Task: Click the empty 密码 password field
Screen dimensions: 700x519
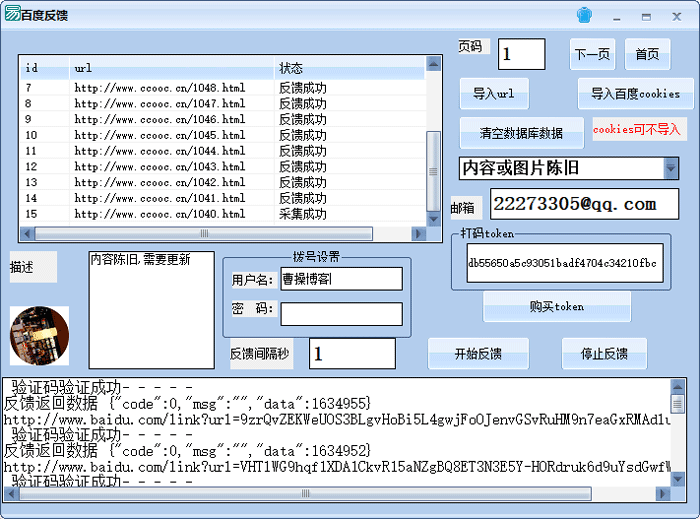Action: point(342,314)
